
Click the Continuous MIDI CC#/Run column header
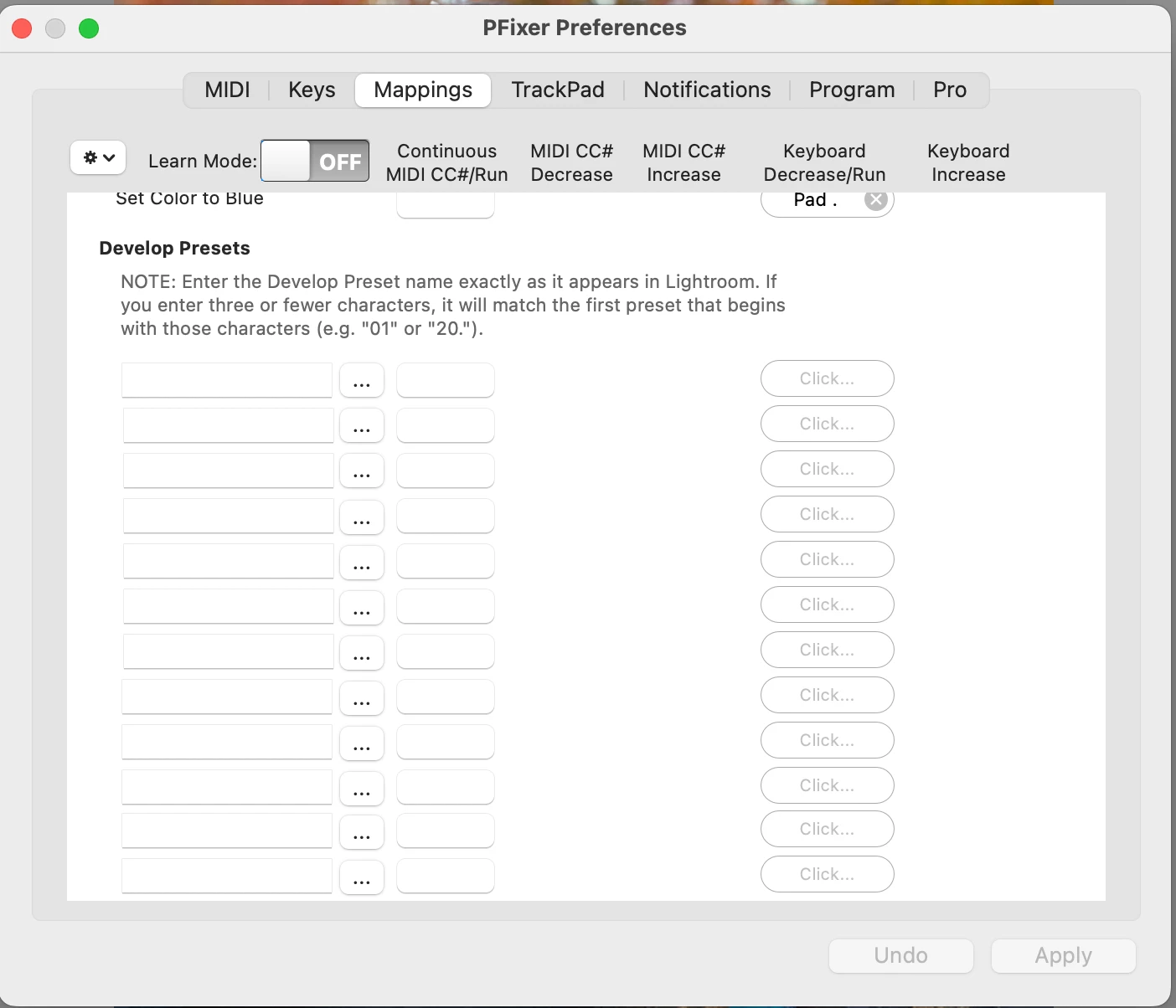pos(446,162)
